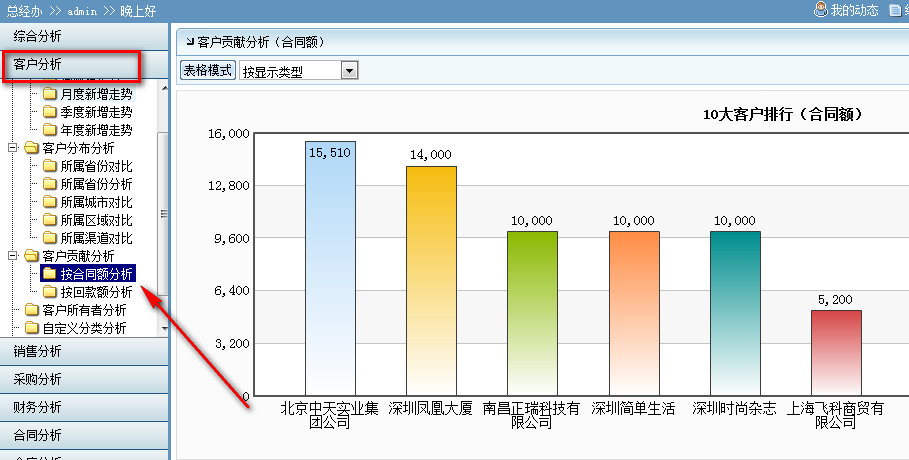Open the 合同分析 menu section

point(84,435)
